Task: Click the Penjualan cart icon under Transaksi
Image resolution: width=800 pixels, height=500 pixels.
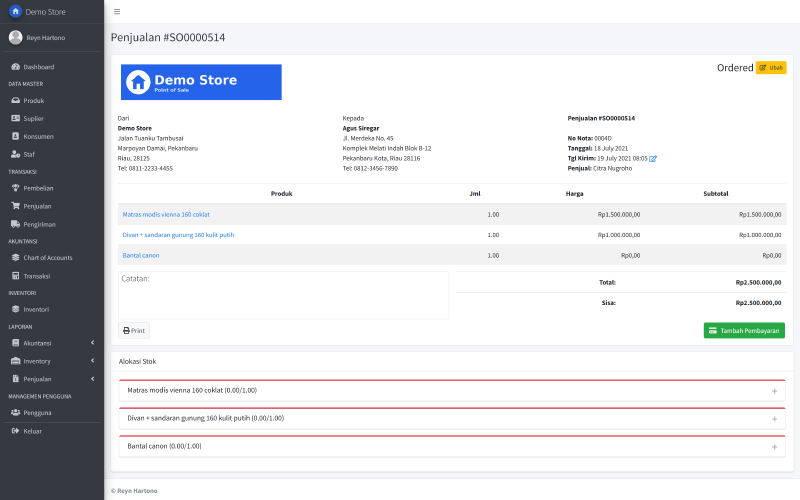Action: [15, 206]
